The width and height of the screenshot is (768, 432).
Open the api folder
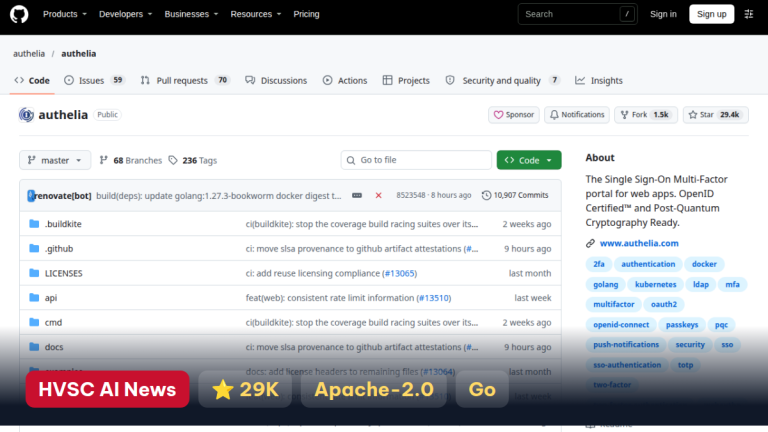51,298
